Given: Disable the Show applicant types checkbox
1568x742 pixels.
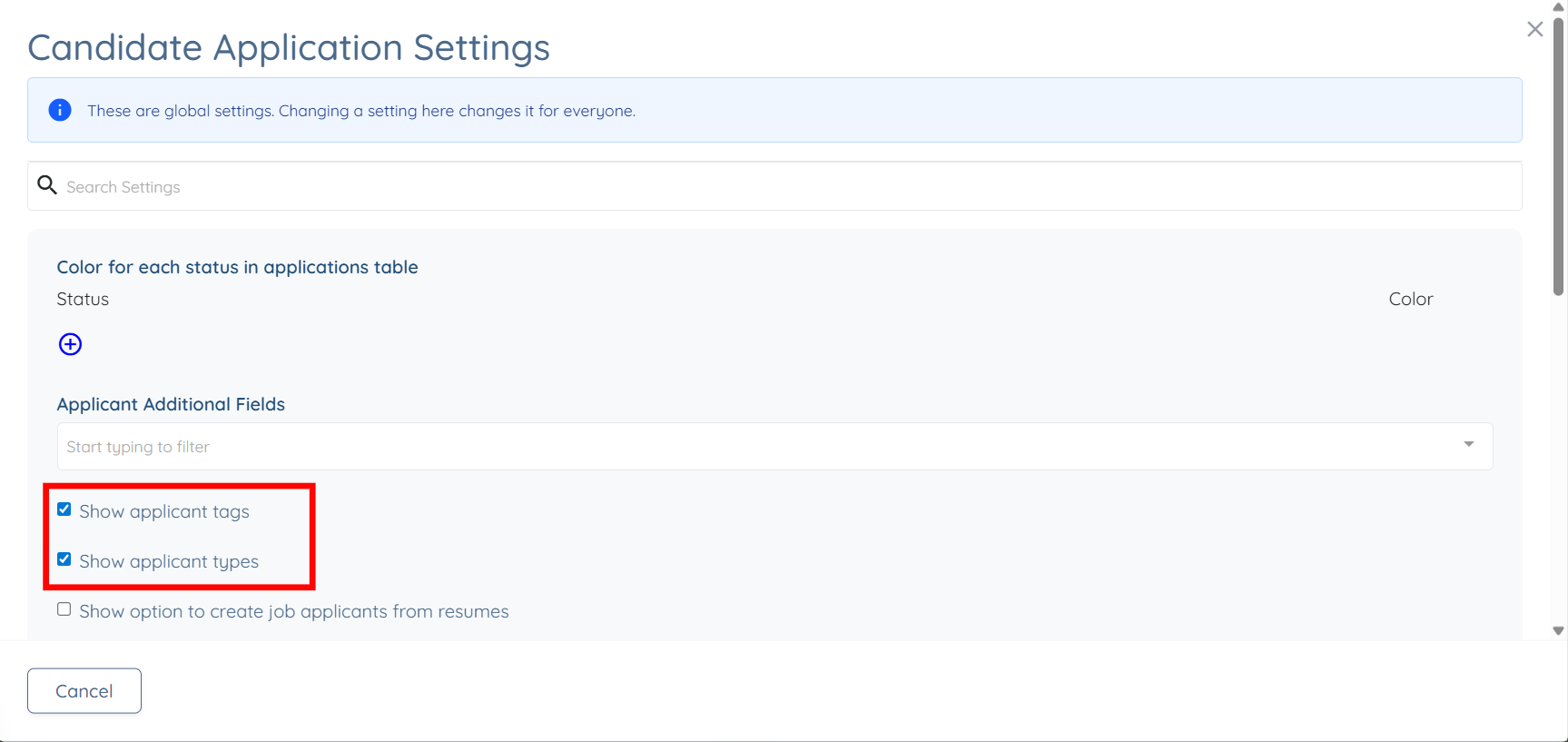Looking at the screenshot, I should (64, 559).
